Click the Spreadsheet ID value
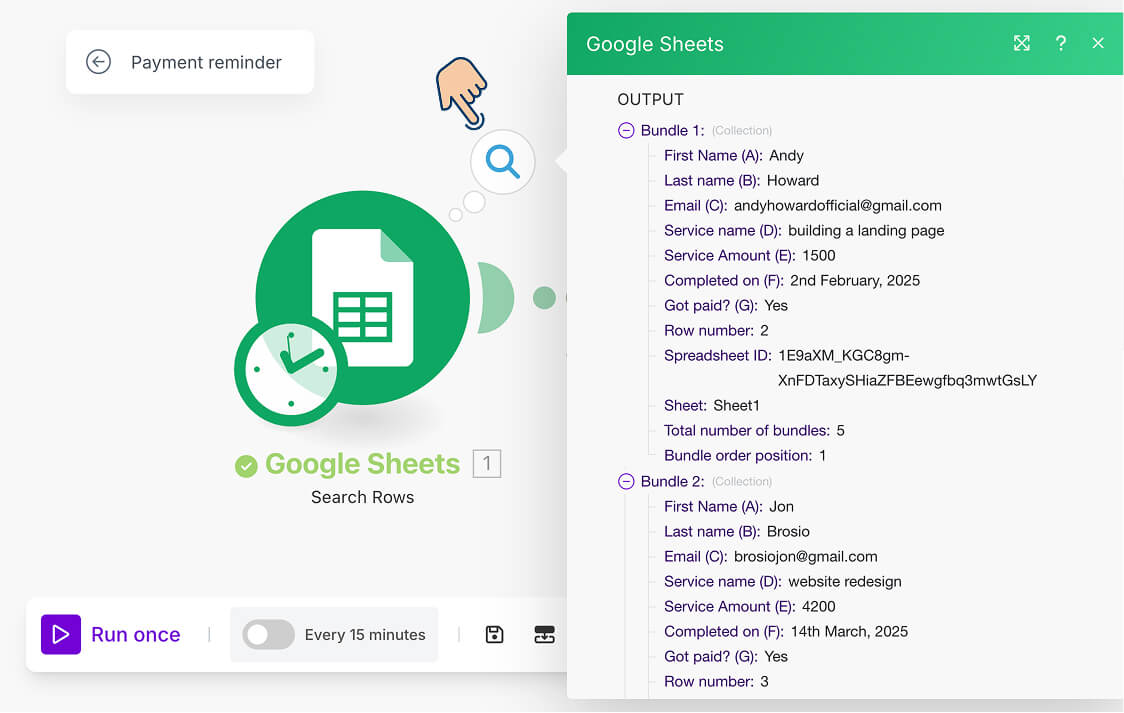 pos(908,368)
